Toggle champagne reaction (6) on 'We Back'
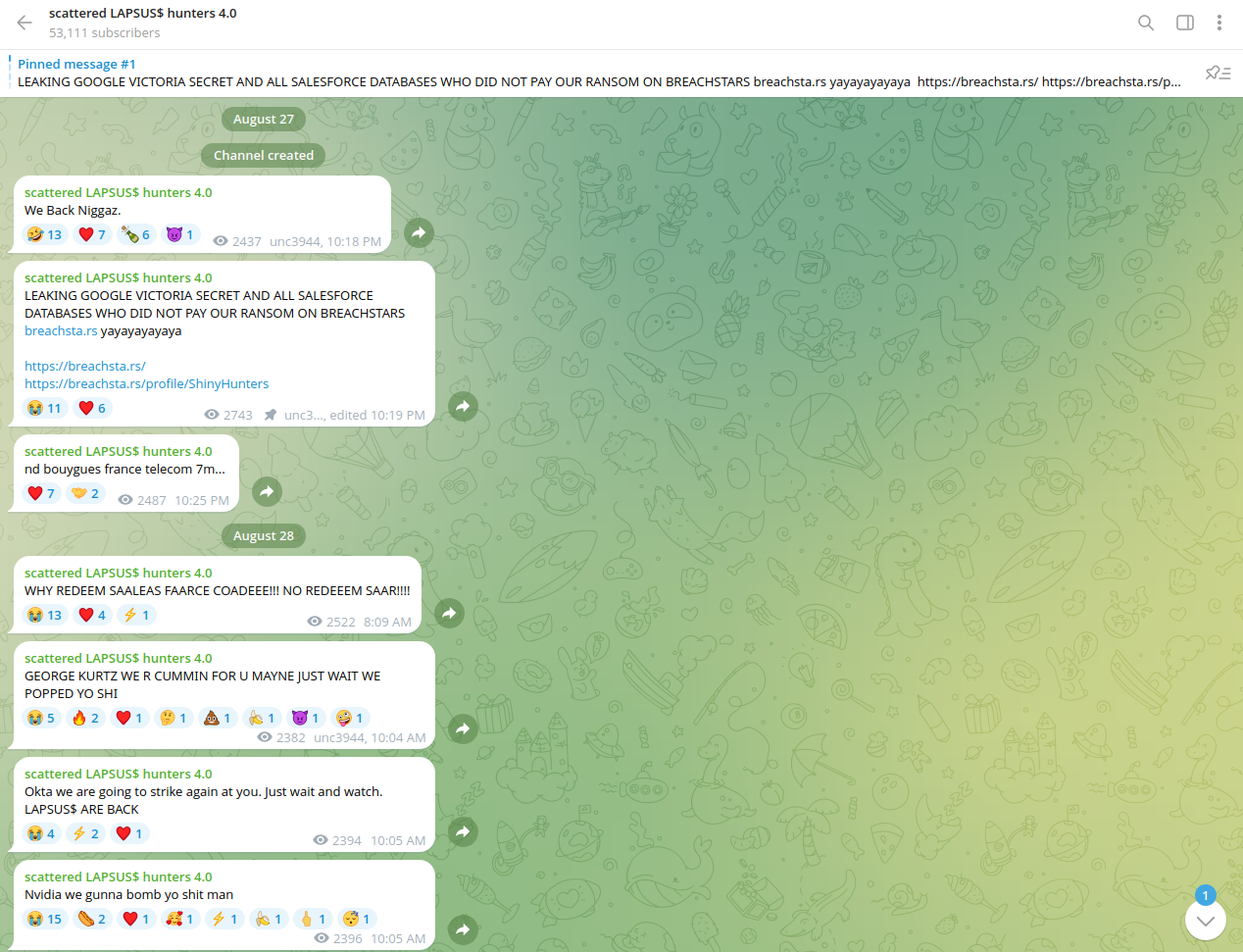The height and width of the screenshot is (952, 1243). point(136,234)
